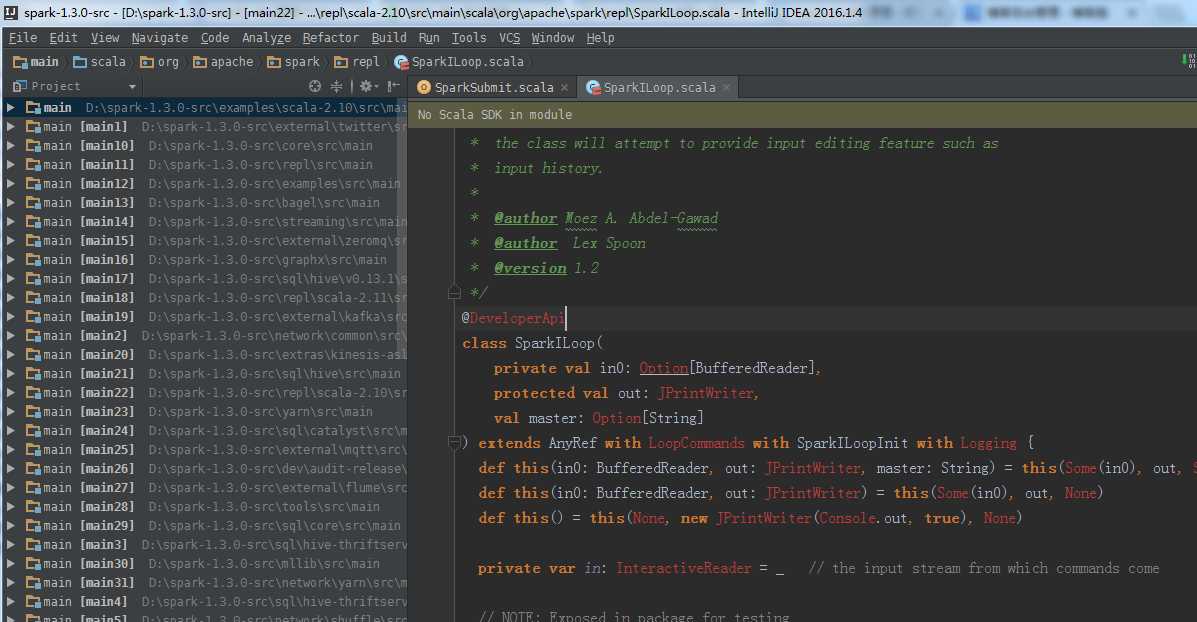Open the Build menu
This screenshot has width=1197, height=622.
[389, 37]
